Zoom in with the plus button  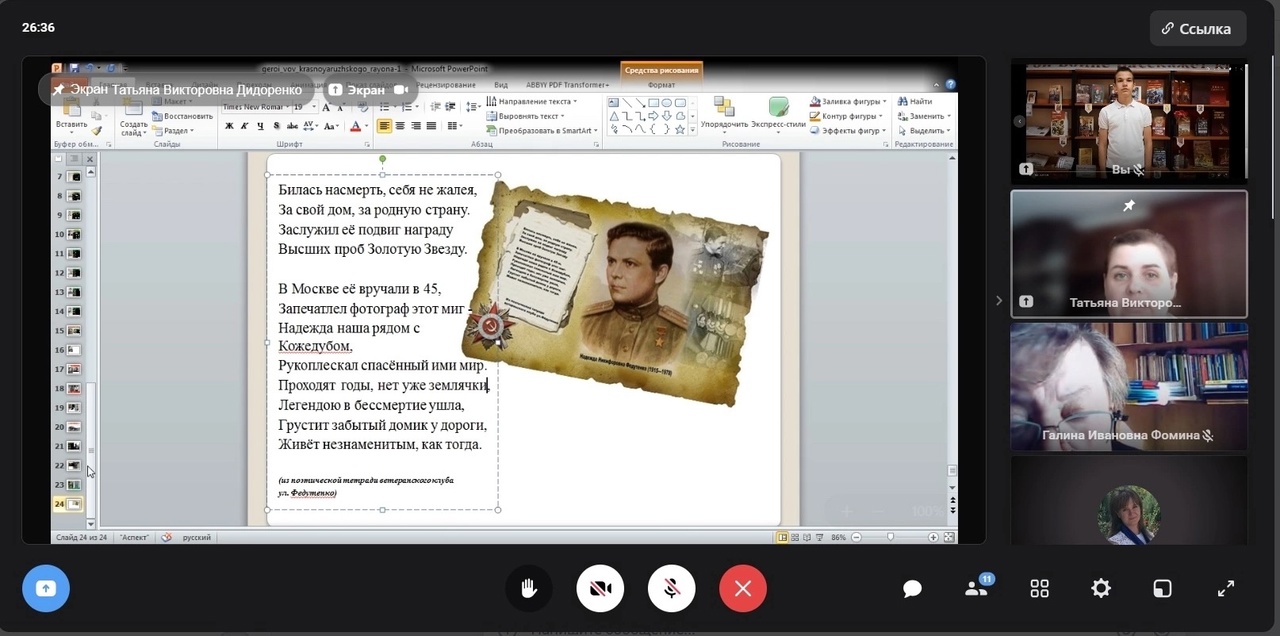933,537
